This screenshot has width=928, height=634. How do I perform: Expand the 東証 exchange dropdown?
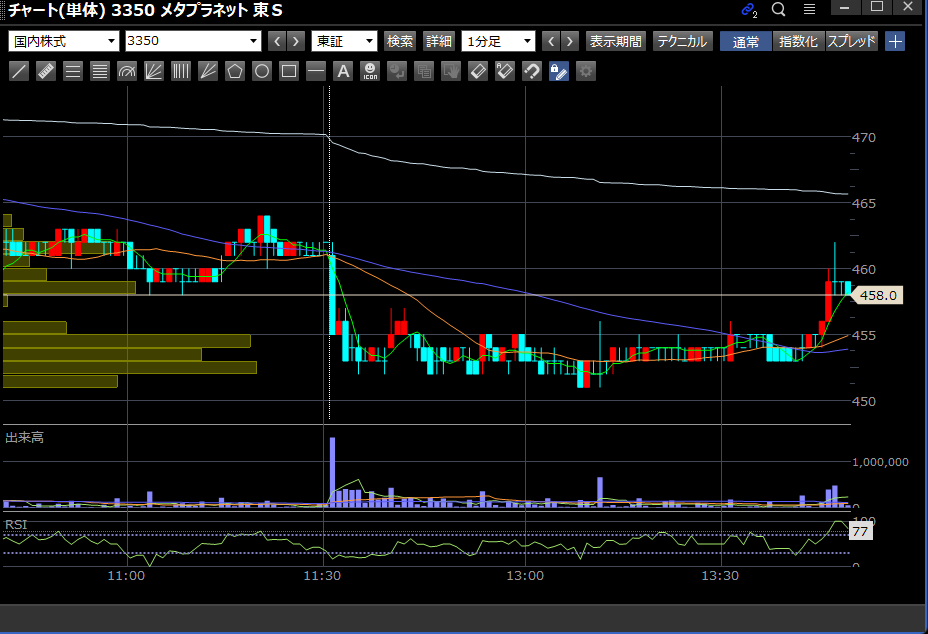tap(344, 42)
